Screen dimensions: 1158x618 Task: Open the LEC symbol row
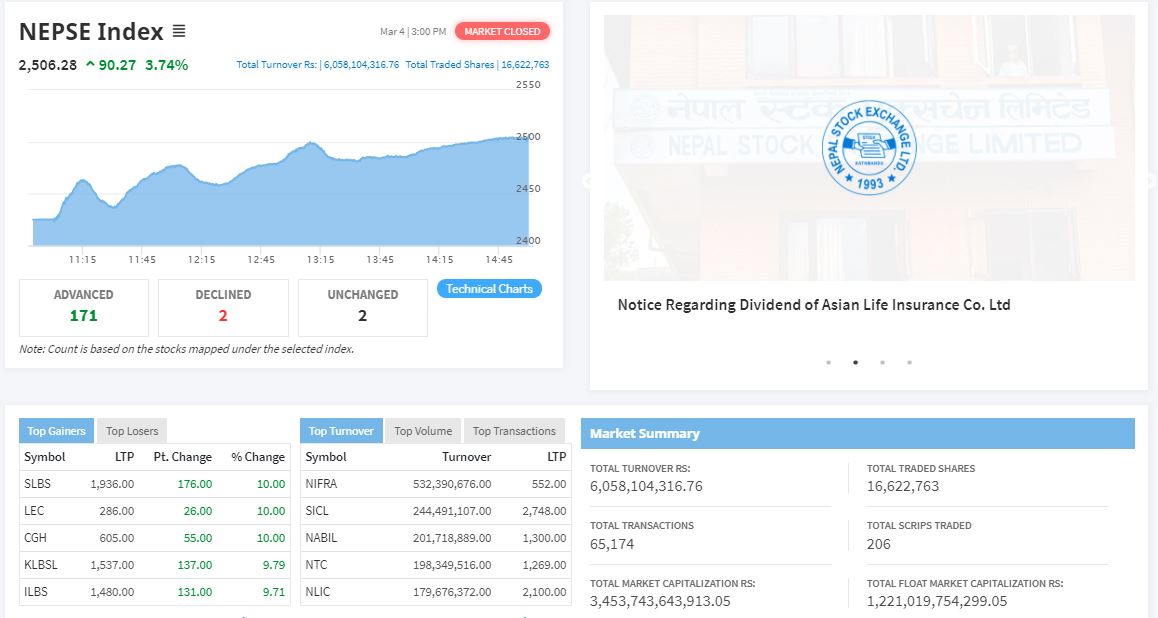[34, 511]
